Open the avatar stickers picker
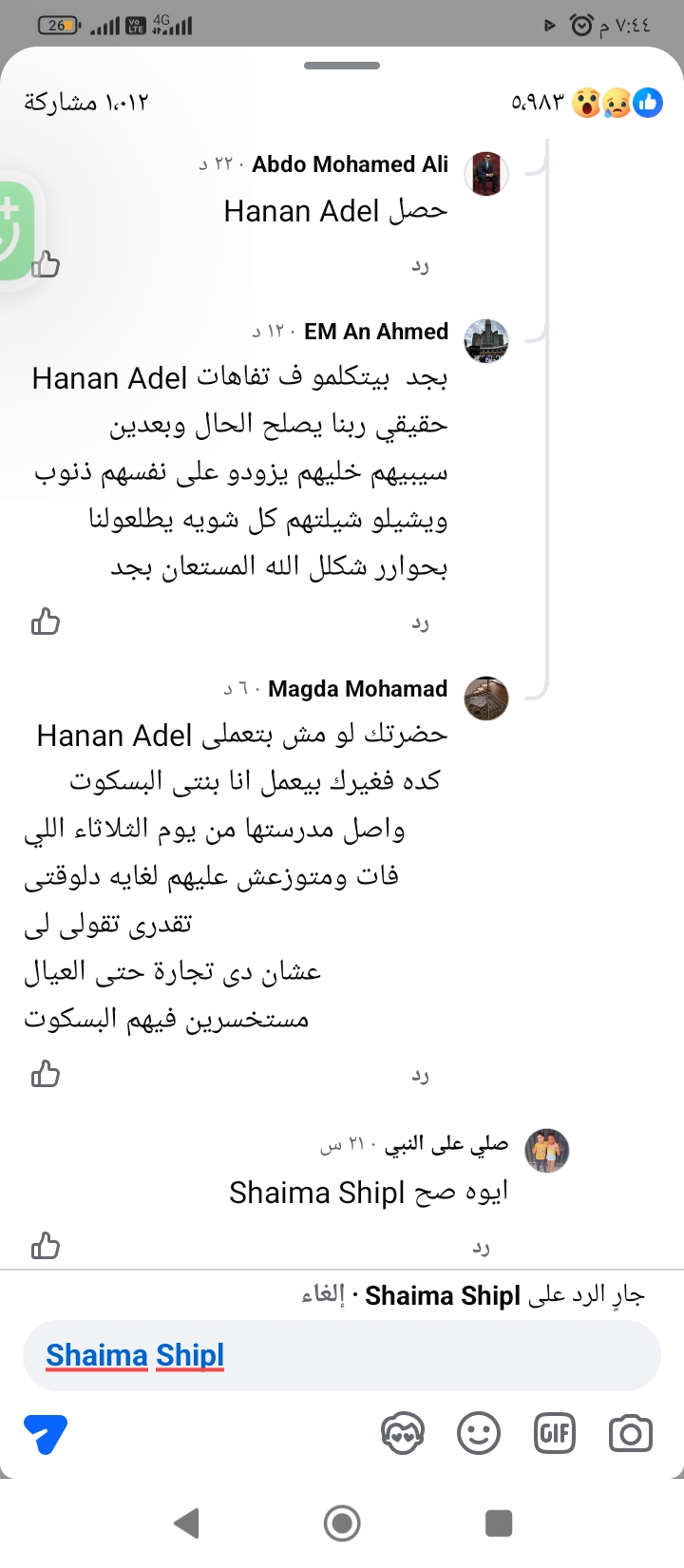This screenshot has height=1568, width=684. point(402,1433)
